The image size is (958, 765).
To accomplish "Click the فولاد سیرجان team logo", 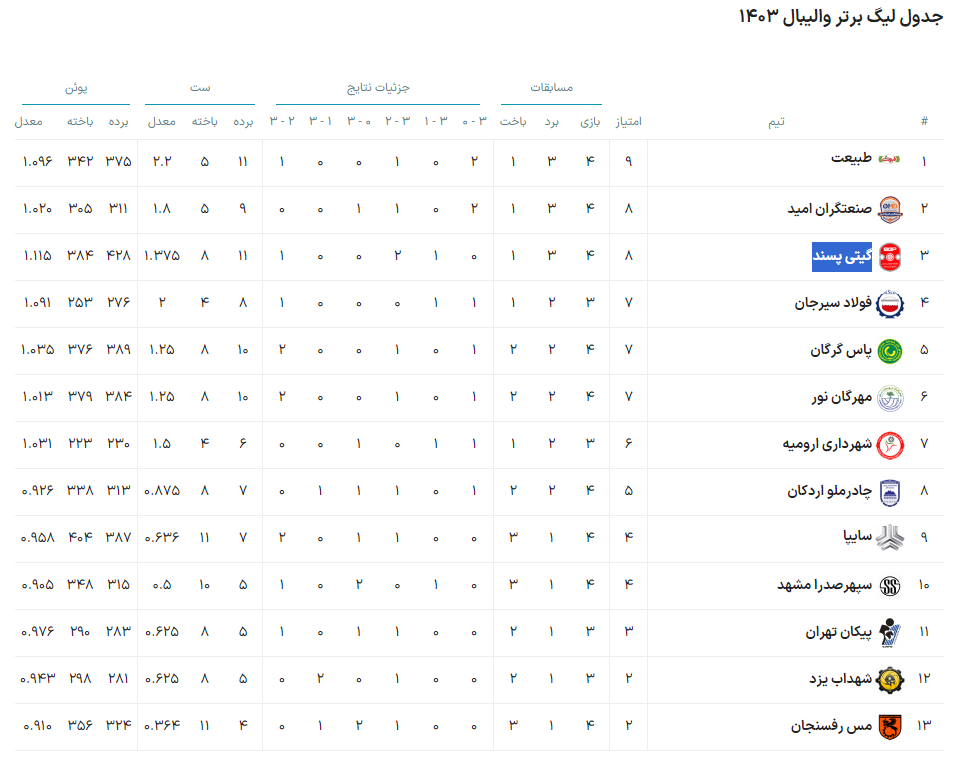I will [890, 304].
